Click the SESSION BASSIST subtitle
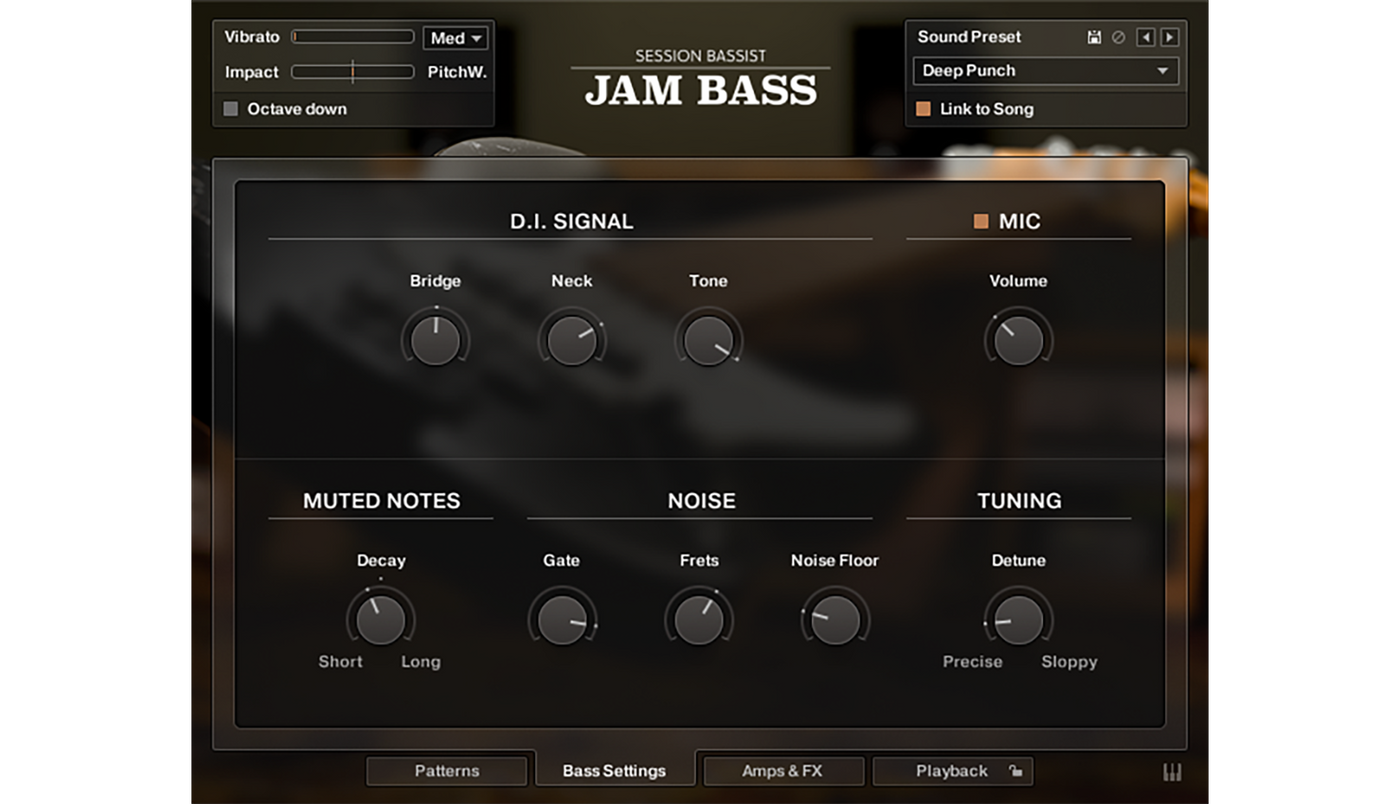The width and height of the screenshot is (1400, 804). coord(700,56)
